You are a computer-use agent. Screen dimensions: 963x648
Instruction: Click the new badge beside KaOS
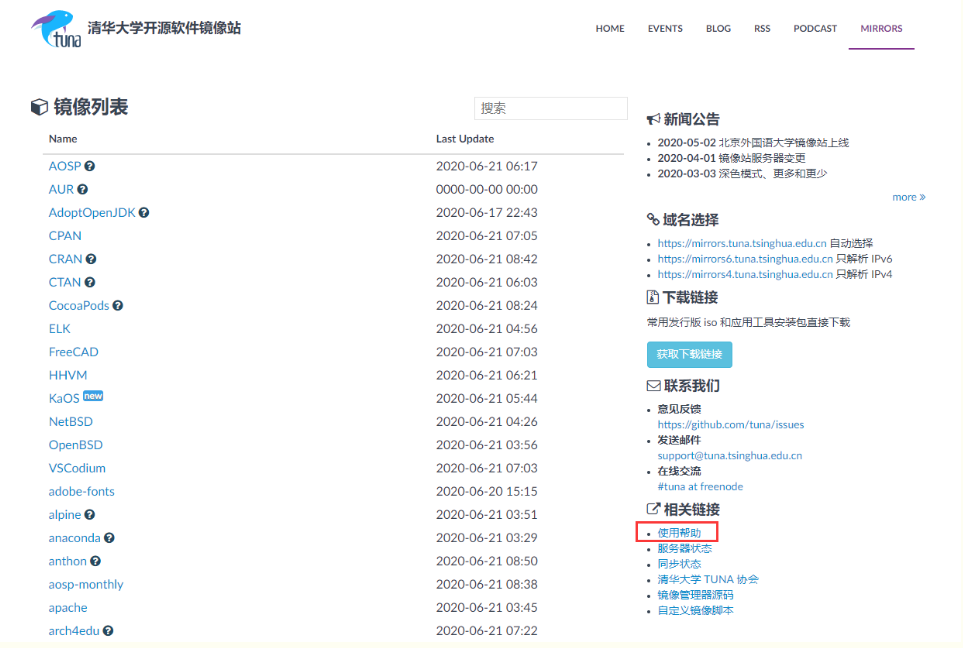[93, 396]
